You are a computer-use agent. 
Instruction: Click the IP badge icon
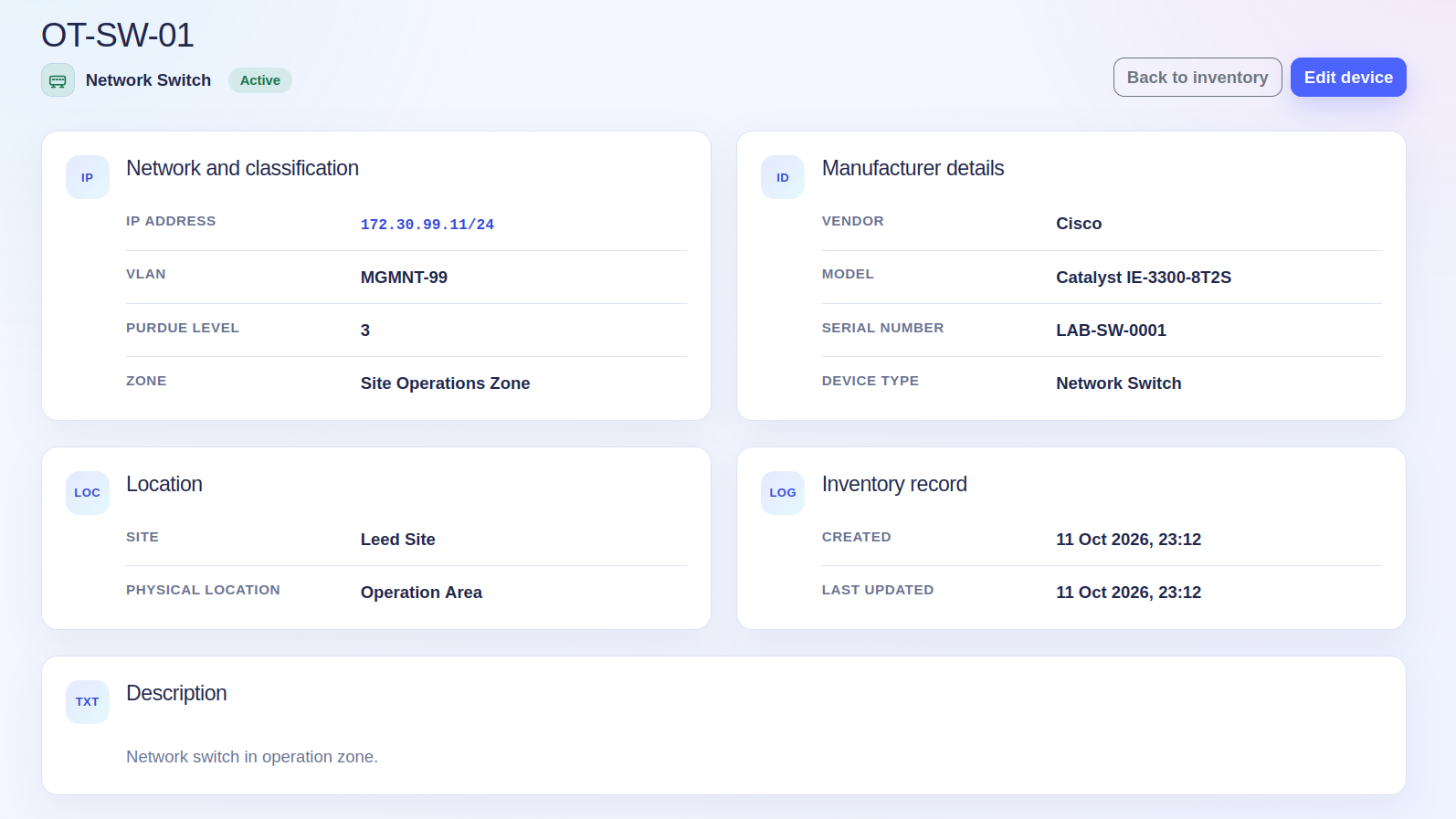pyautogui.click(x=88, y=177)
